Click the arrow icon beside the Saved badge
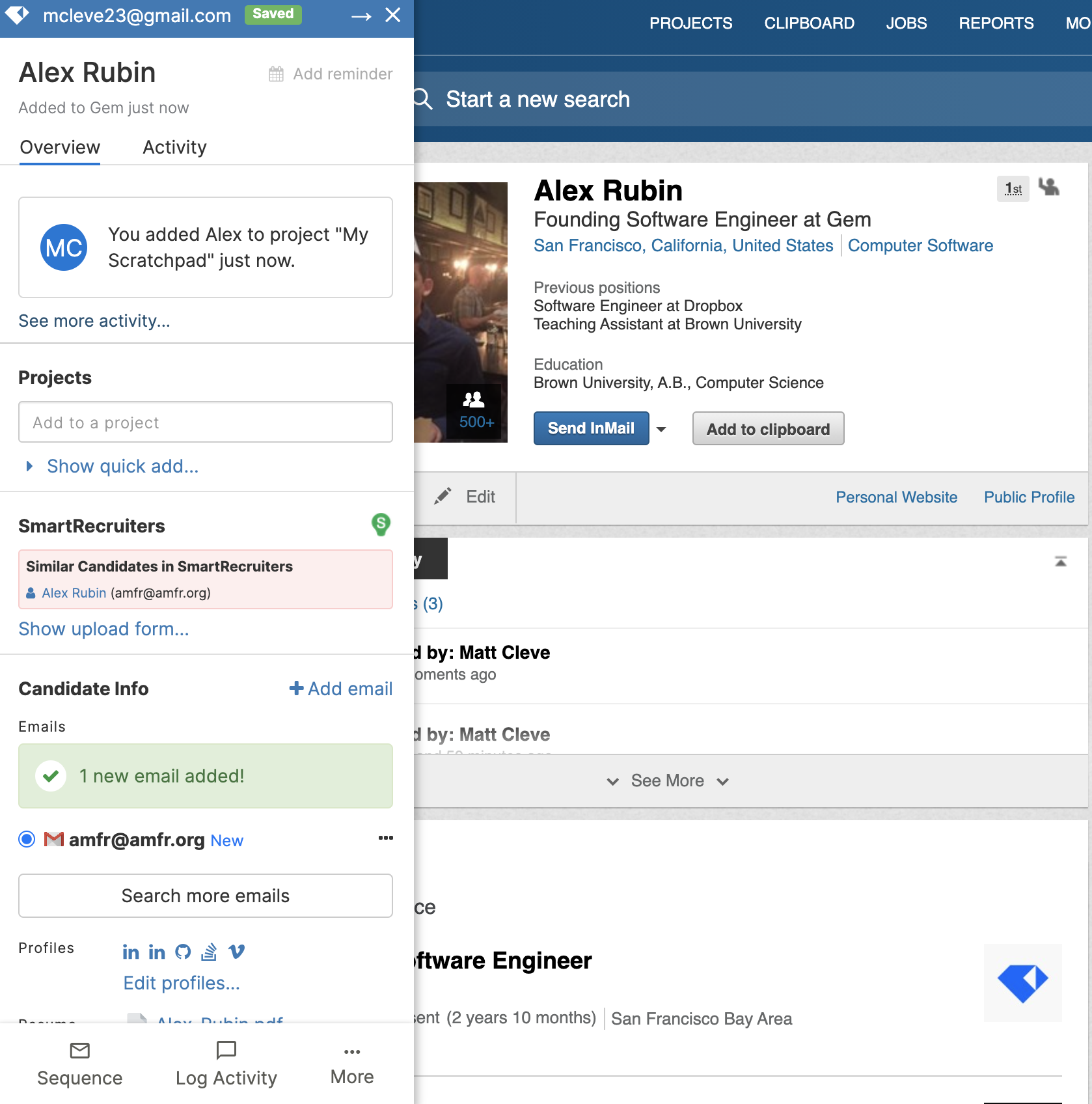This screenshot has width=1092, height=1104. [x=361, y=16]
